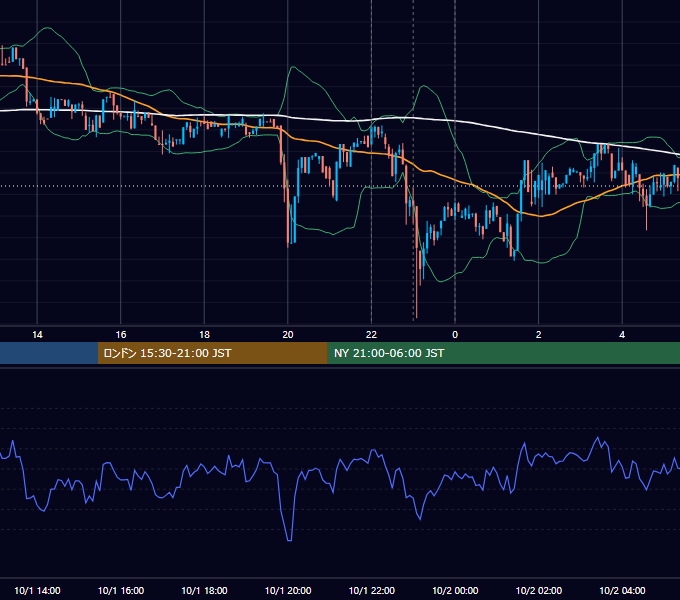Click the 10/1 22:00 date label
This screenshot has width=680, height=600.
(372, 590)
